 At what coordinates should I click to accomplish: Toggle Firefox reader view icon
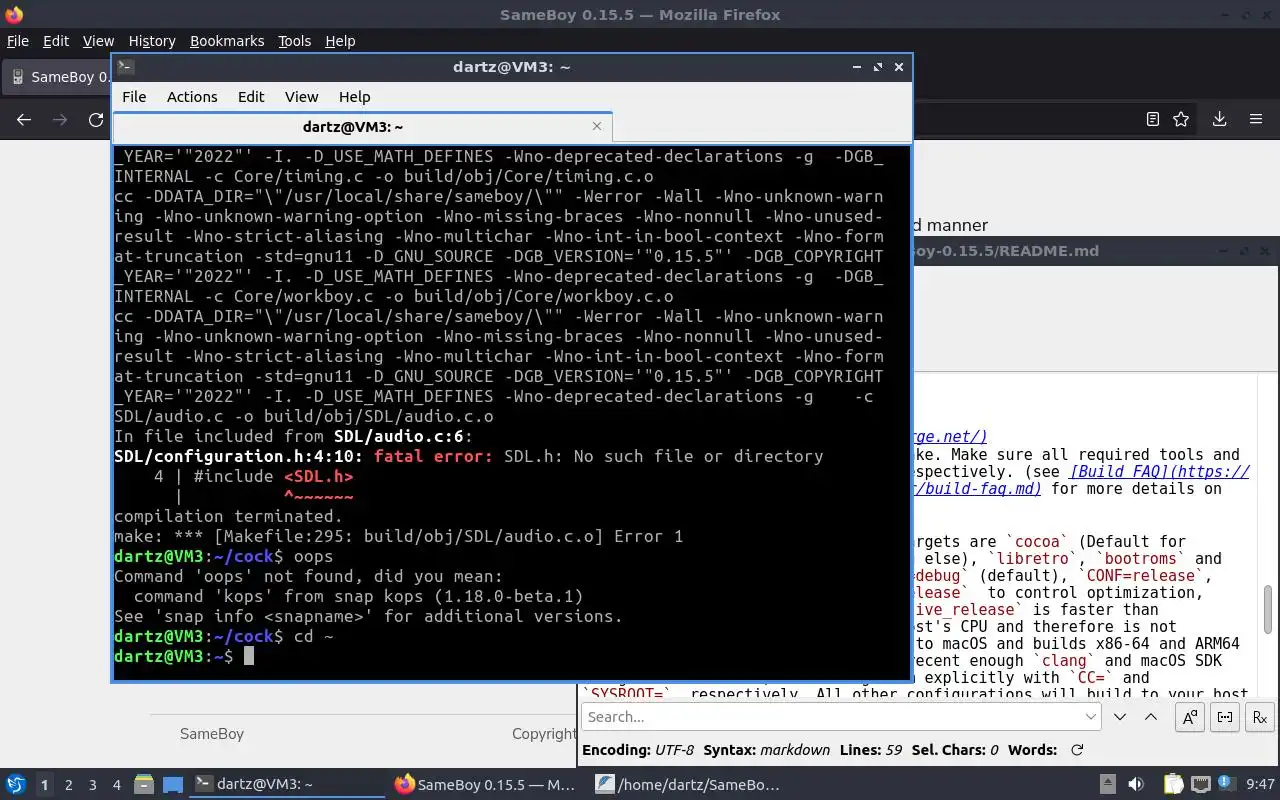(1152, 119)
